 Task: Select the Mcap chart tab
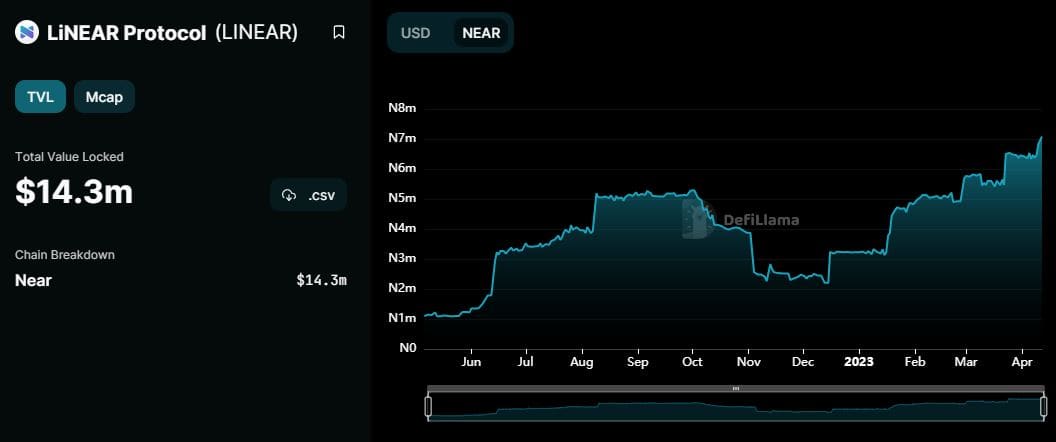click(104, 96)
